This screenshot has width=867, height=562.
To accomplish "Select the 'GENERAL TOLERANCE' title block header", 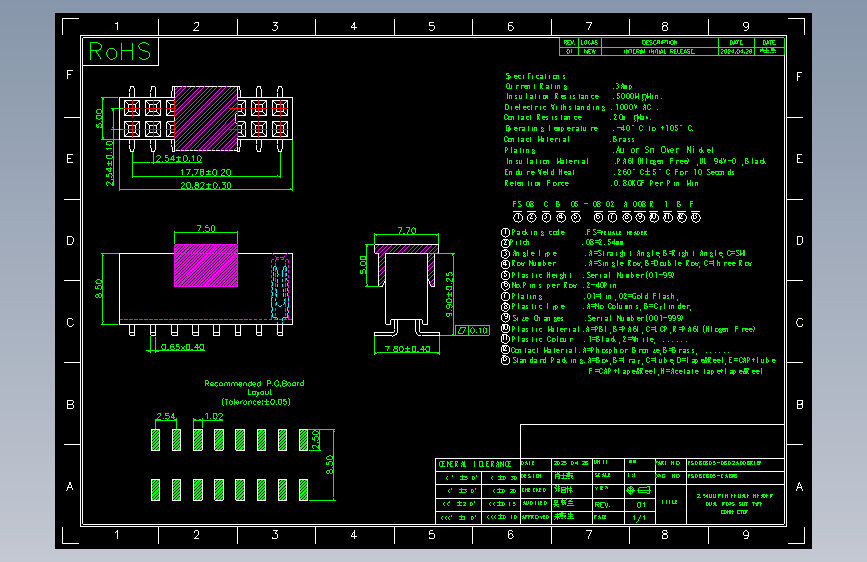I will (x=475, y=464).
